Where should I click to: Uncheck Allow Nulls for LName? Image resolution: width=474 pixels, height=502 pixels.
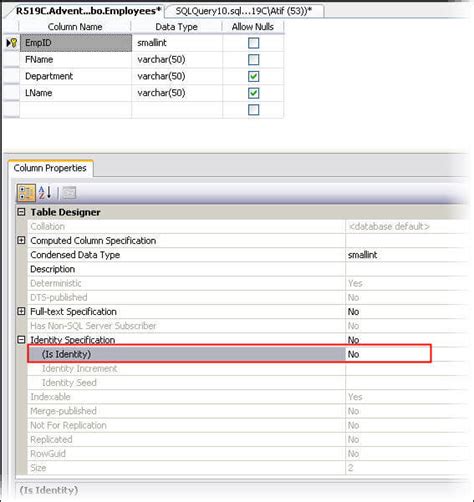tap(253, 93)
